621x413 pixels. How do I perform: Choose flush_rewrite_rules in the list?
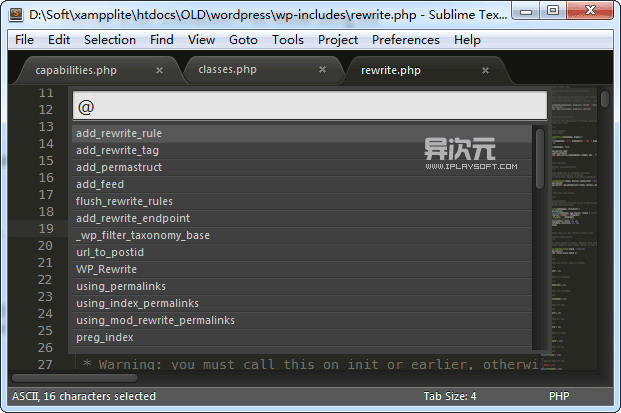pyautogui.click(x=302, y=202)
